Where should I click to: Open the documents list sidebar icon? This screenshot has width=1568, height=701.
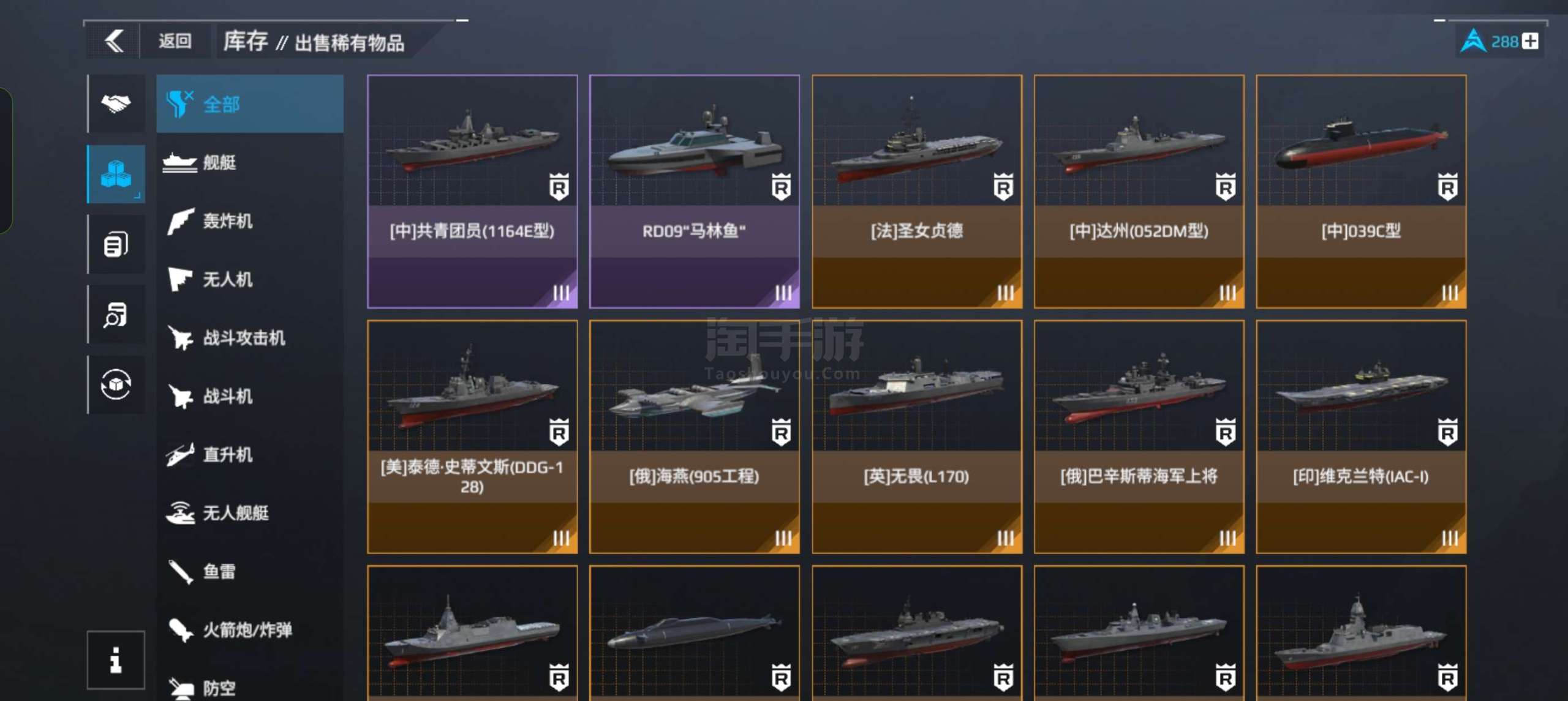(116, 244)
